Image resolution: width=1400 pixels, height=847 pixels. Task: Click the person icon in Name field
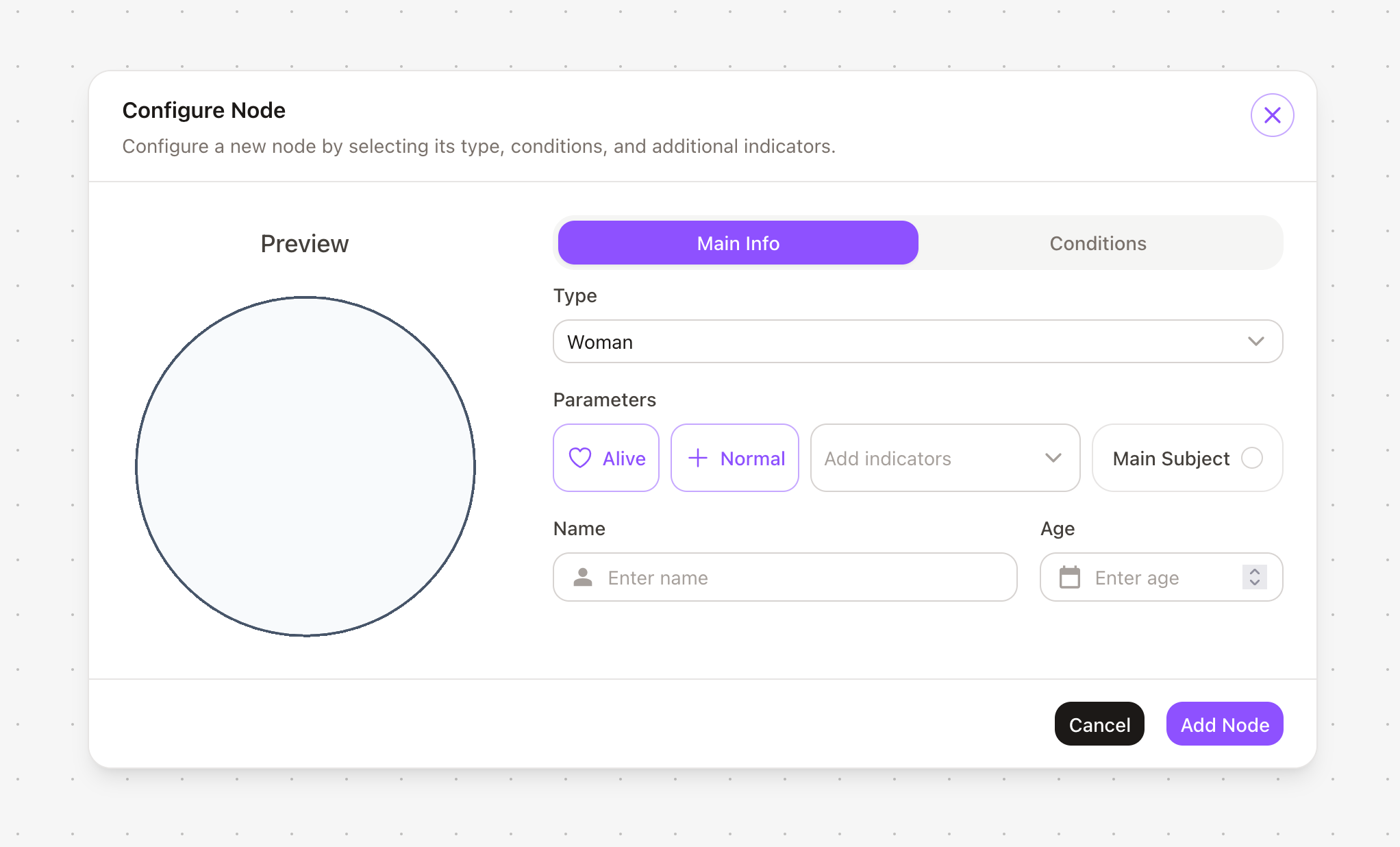[x=583, y=578]
